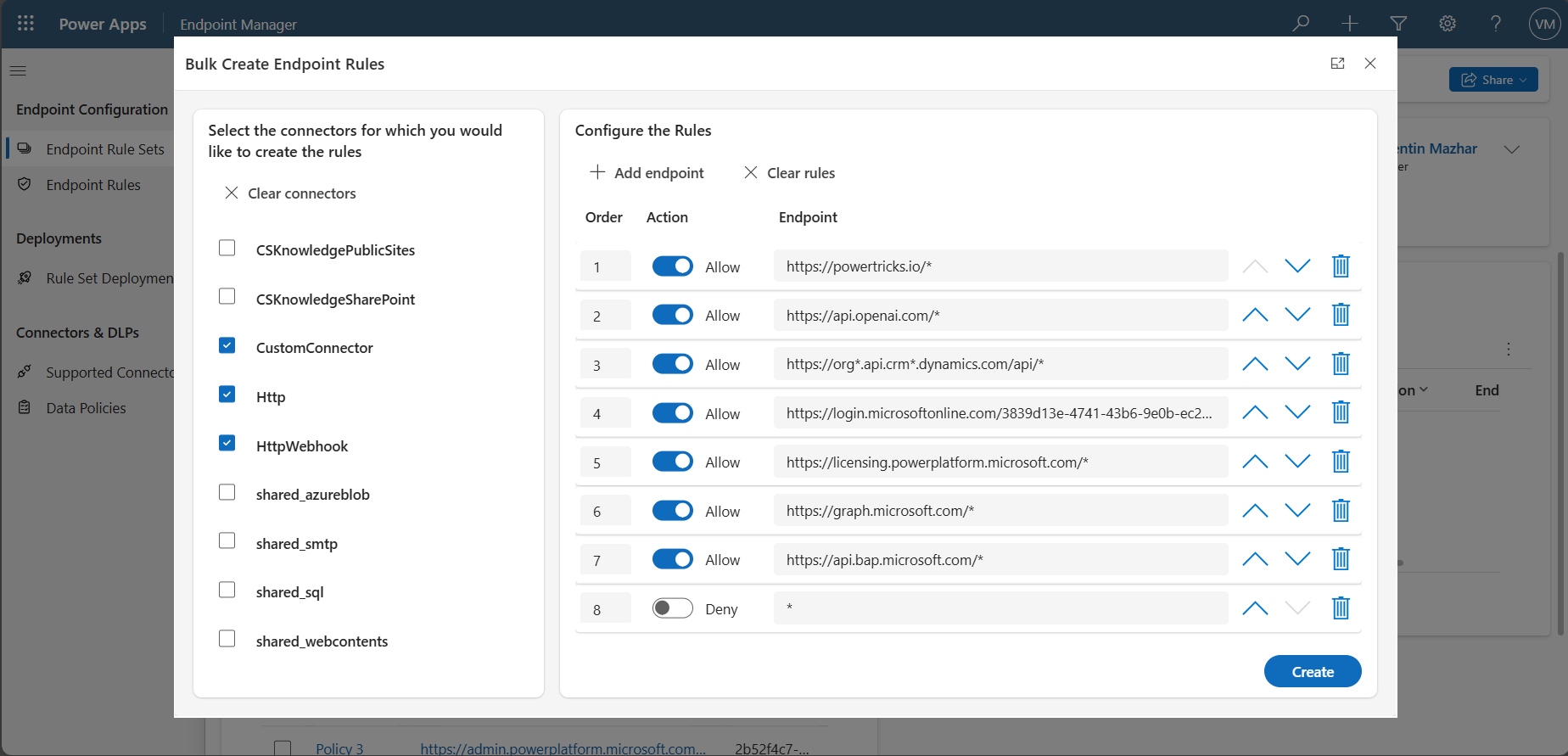Move api.openai.com rule up
The height and width of the screenshot is (756, 1568).
click(x=1255, y=316)
